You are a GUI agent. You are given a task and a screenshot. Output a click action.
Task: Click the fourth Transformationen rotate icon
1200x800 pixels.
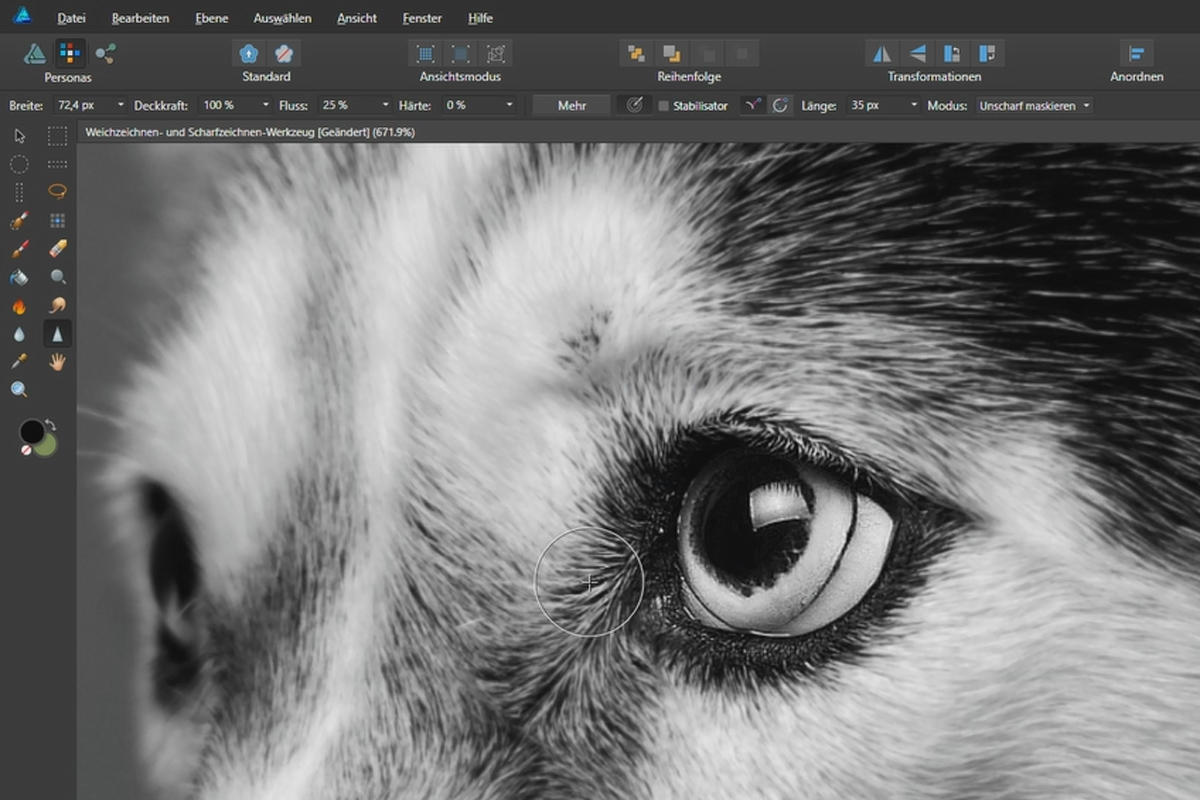(987, 53)
